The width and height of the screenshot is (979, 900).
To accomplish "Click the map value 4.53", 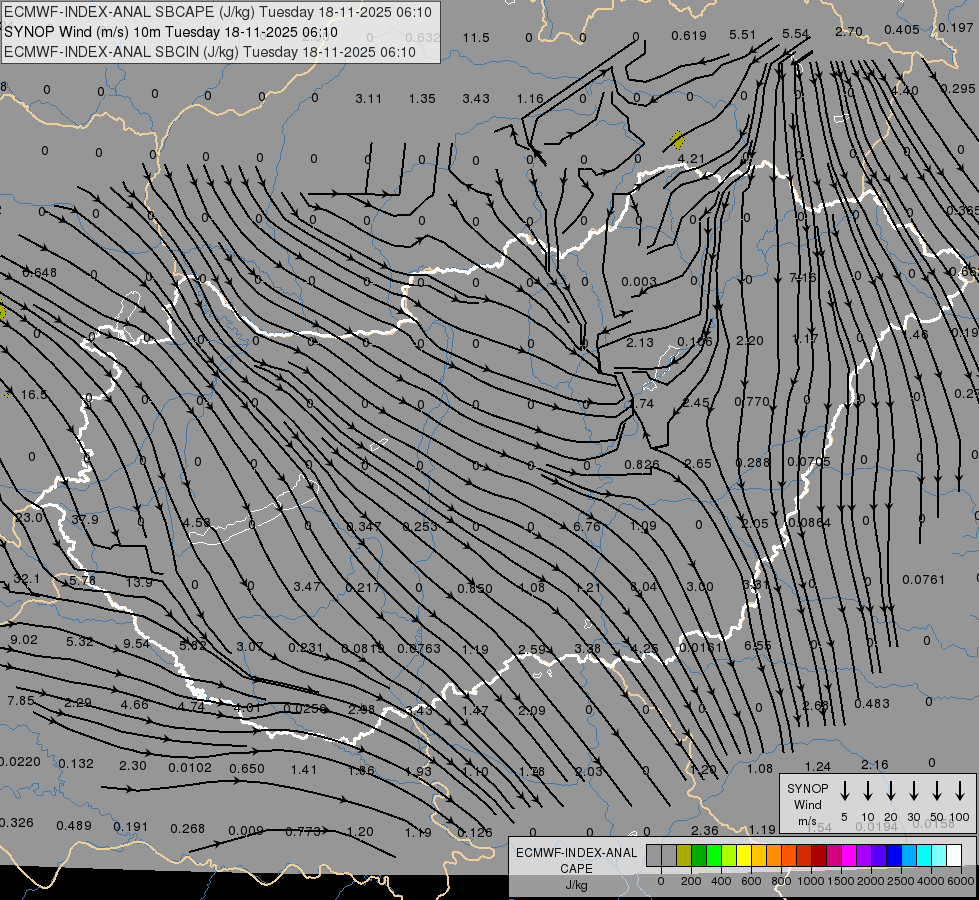I will [197, 523].
